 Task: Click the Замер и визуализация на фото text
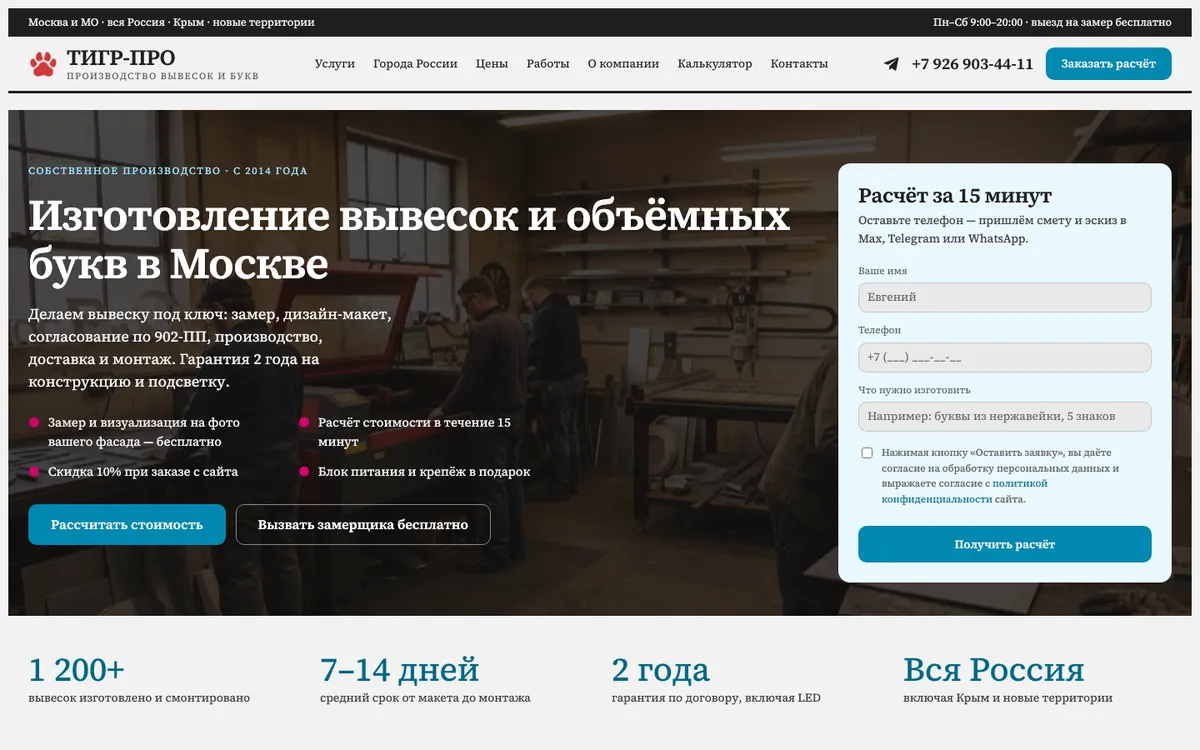coord(144,432)
